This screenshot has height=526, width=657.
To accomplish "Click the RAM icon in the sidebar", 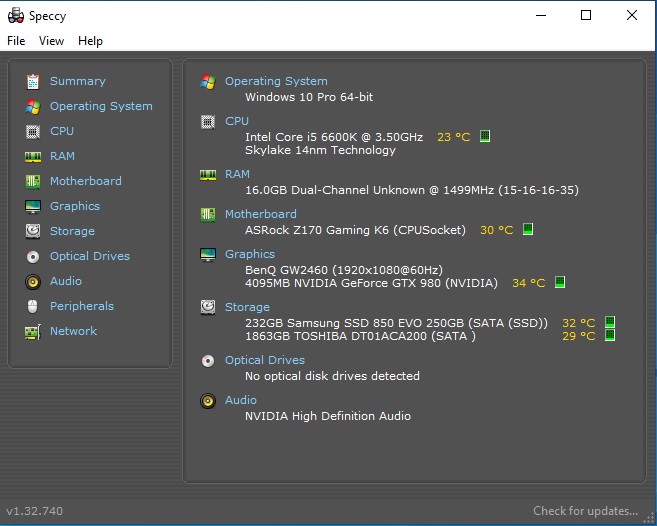I will (x=33, y=156).
